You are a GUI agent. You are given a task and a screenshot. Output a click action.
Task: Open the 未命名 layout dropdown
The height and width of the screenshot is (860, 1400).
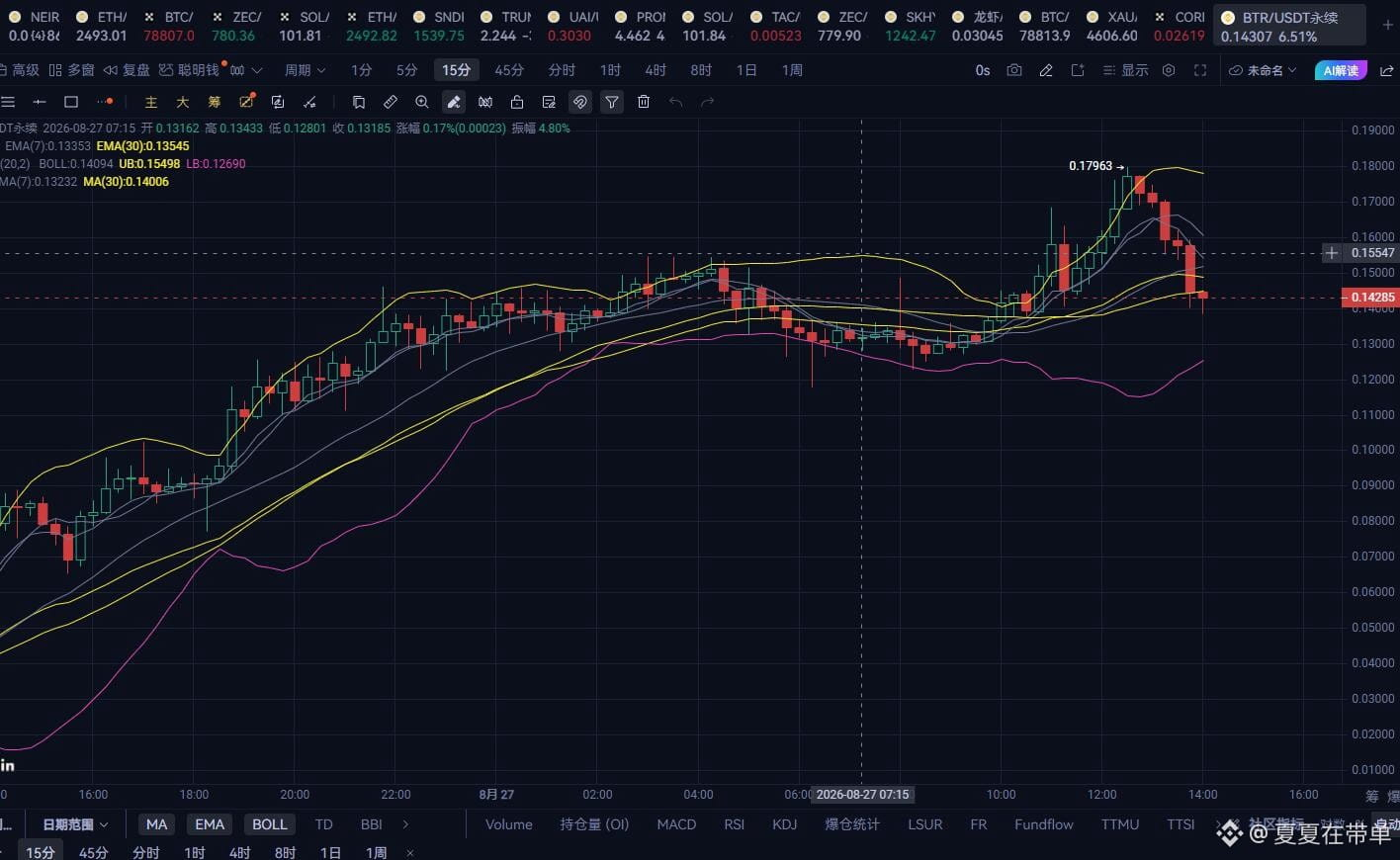click(x=1263, y=70)
